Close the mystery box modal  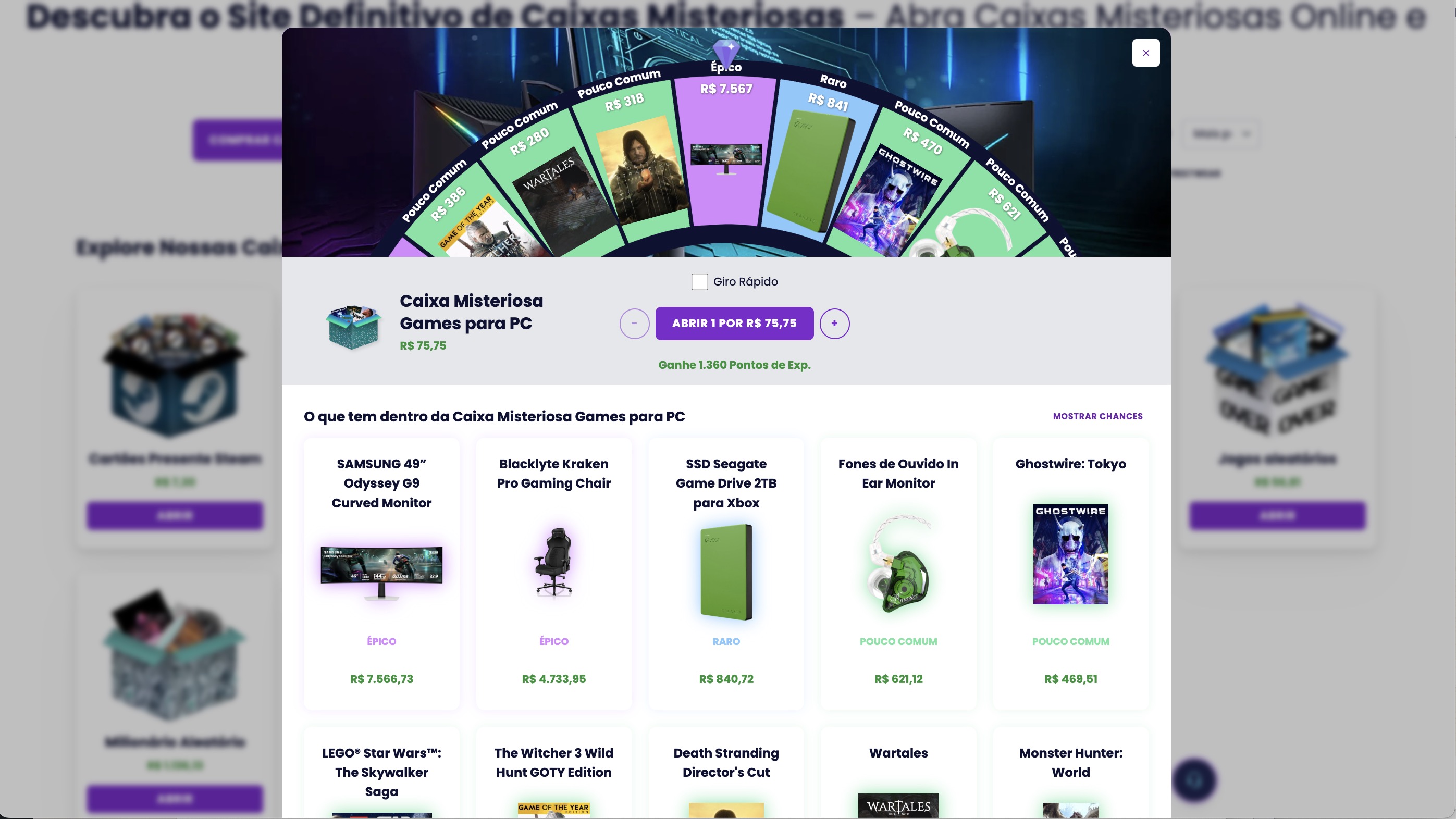pos(1146,53)
